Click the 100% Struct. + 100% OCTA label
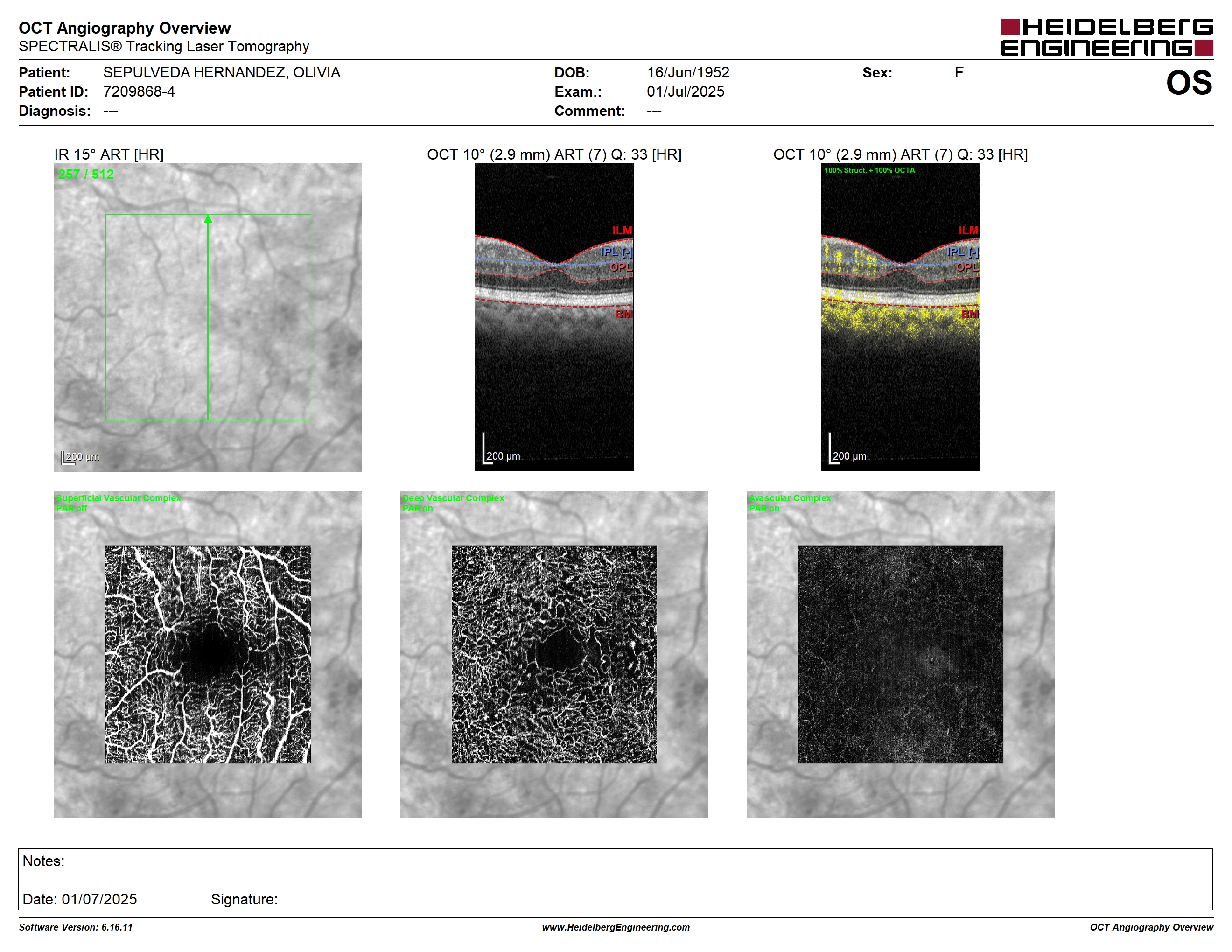1232x952 pixels. tap(869, 170)
